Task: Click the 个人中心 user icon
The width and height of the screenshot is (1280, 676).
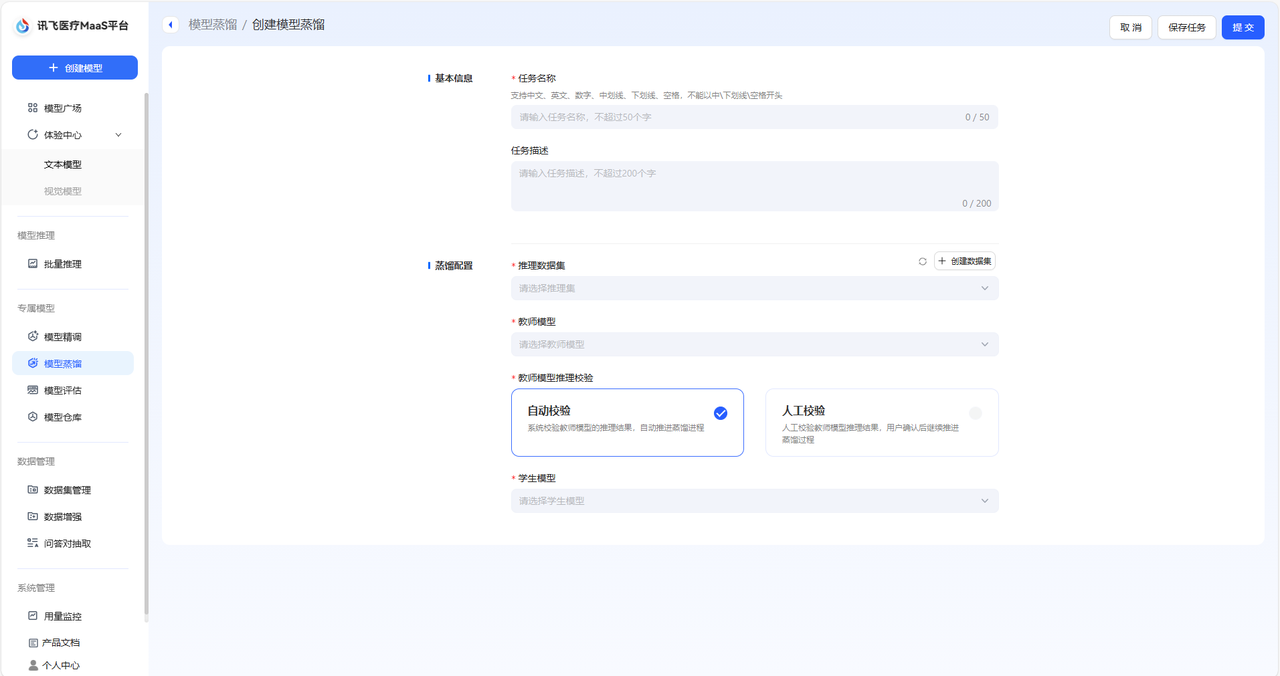Action: (33, 666)
